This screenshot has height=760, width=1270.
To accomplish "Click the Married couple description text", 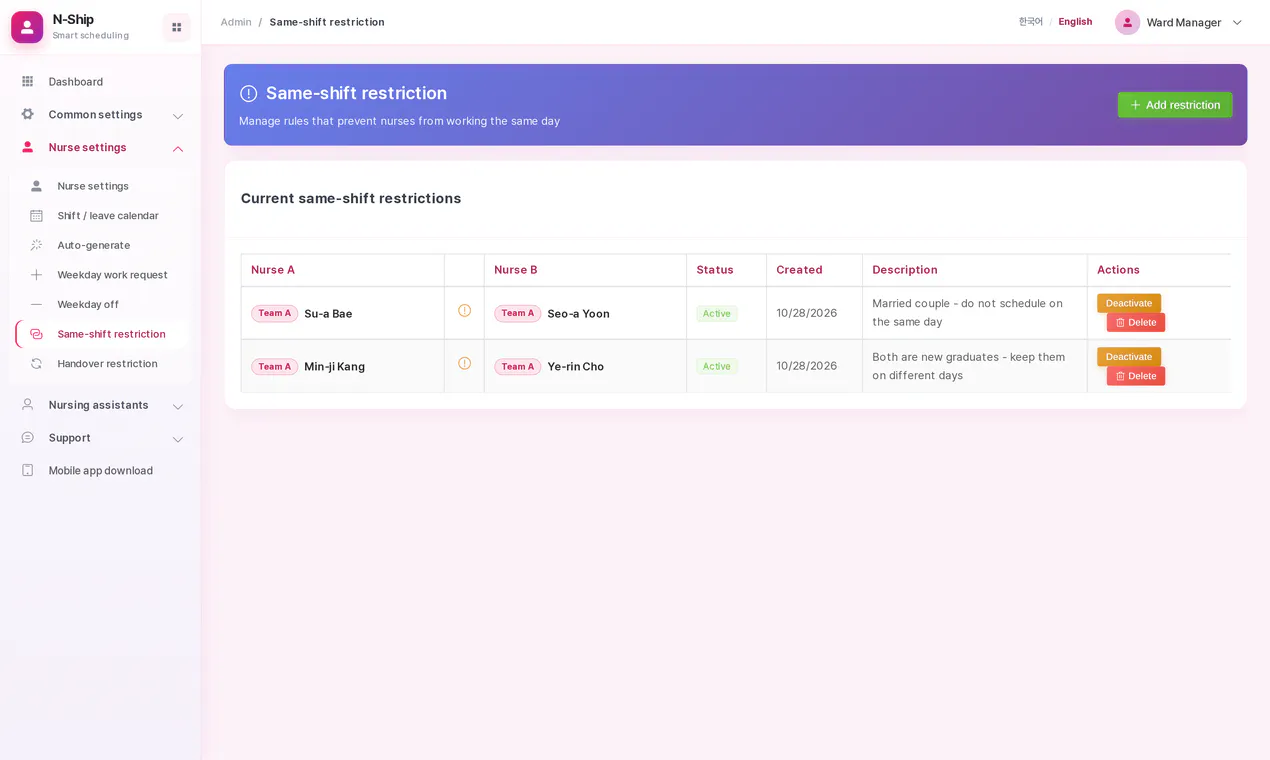I will 967,313.
